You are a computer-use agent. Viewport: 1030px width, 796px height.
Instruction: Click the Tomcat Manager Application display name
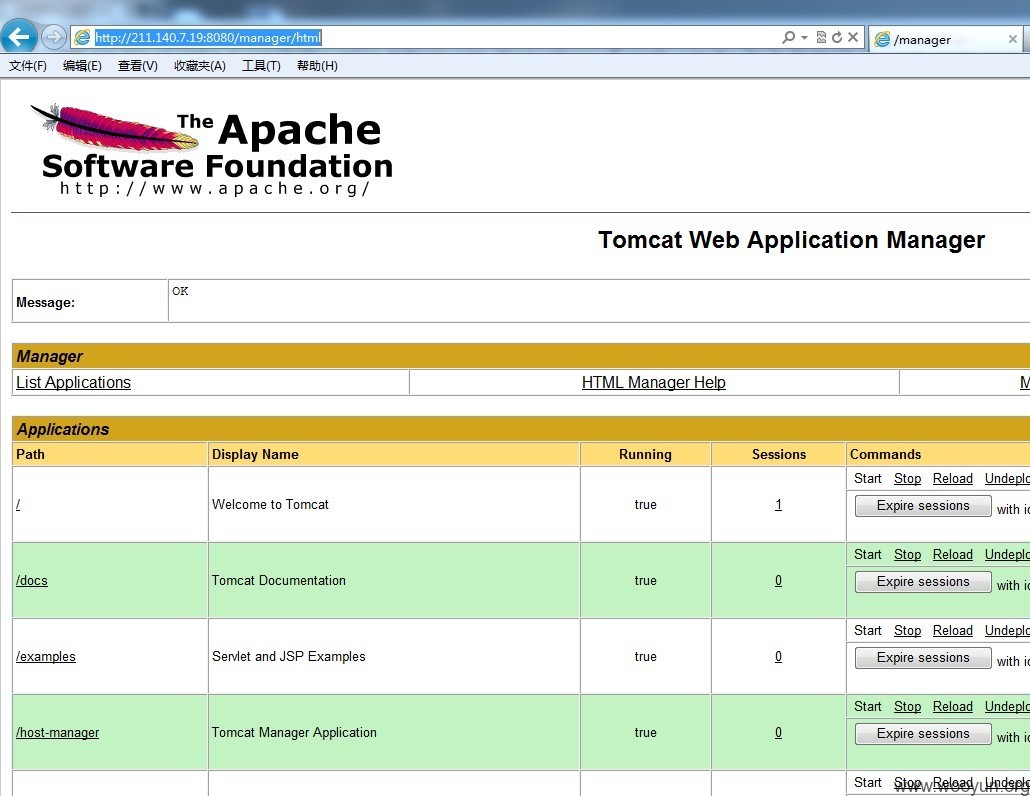(x=294, y=732)
